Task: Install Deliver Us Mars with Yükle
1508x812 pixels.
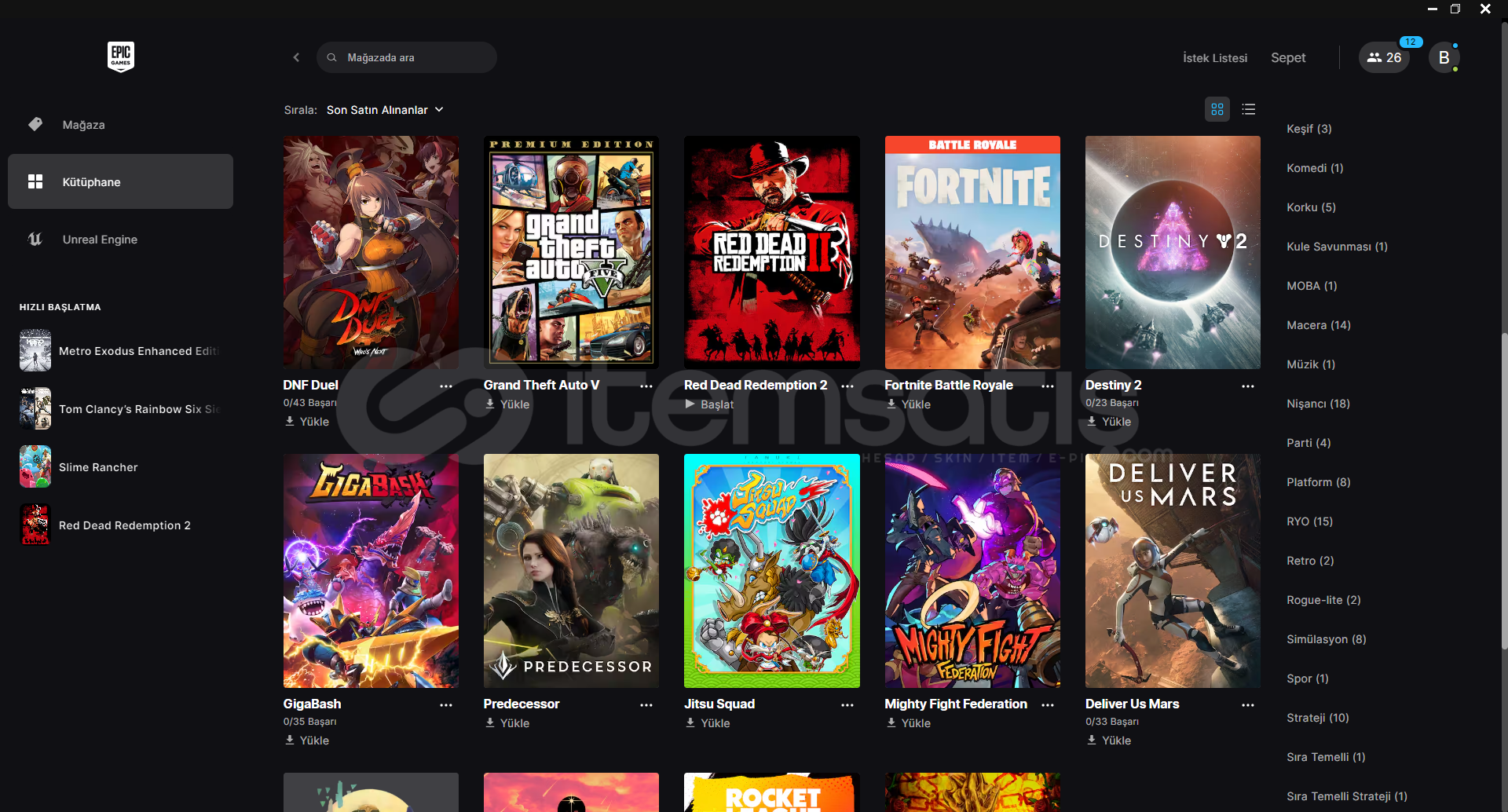Action: click(1109, 741)
